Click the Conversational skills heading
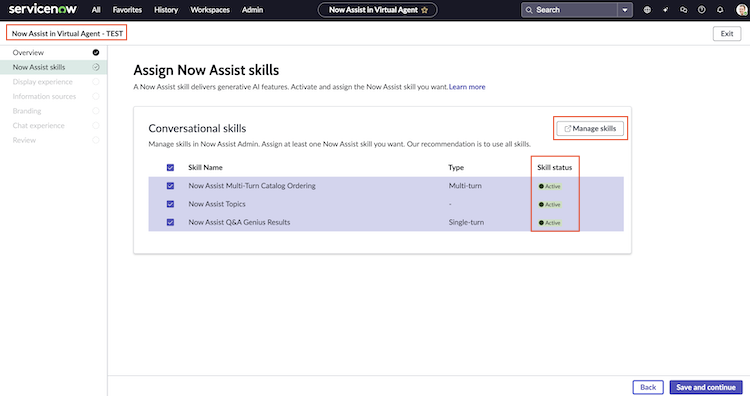This screenshot has height=396, width=750. [x=197, y=128]
